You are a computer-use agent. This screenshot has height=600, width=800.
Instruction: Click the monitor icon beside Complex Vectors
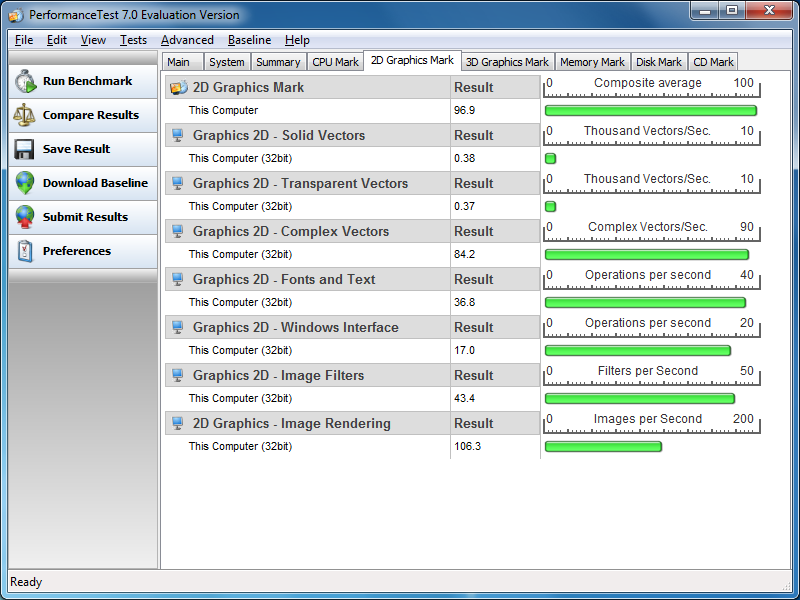coord(178,231)
